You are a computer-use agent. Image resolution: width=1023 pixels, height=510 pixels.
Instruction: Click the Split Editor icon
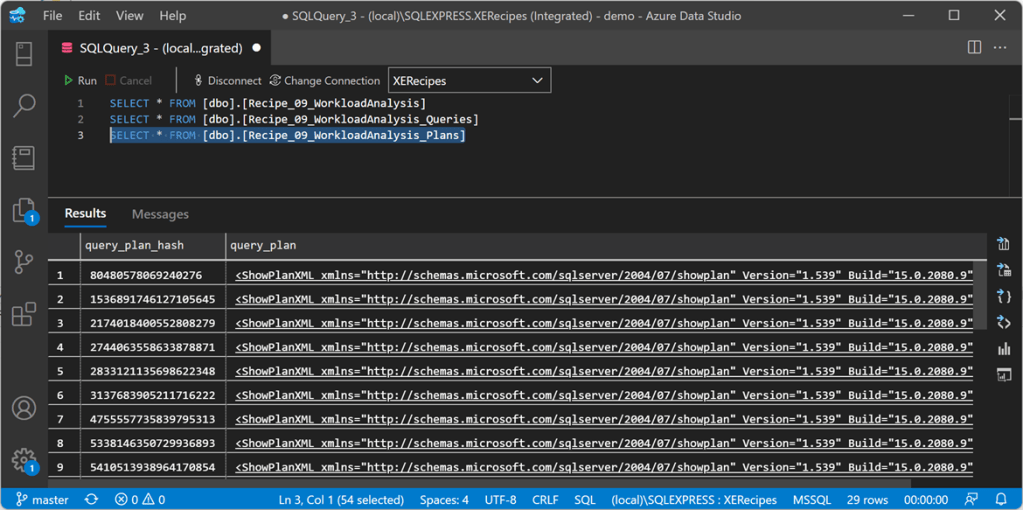(974, 47)
